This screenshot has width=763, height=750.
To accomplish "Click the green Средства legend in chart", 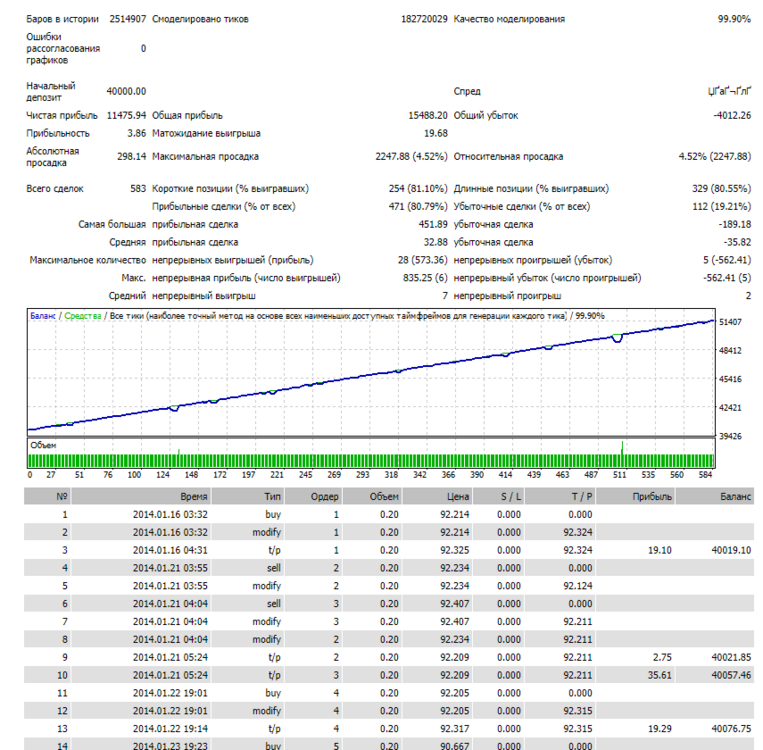I will [x=83, y=316].
